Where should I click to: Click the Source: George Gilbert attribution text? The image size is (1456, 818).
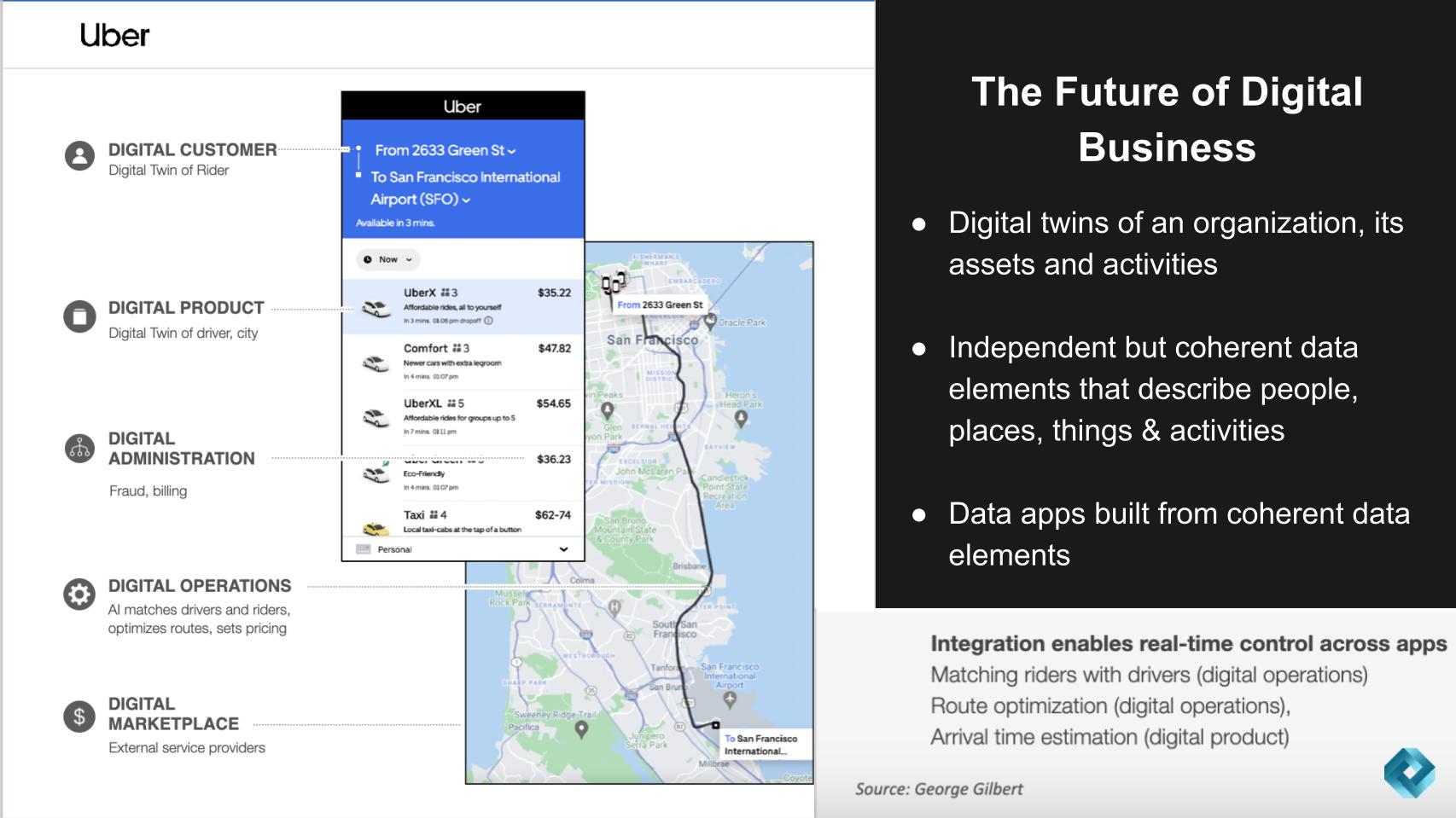click(x=939, y=789)
